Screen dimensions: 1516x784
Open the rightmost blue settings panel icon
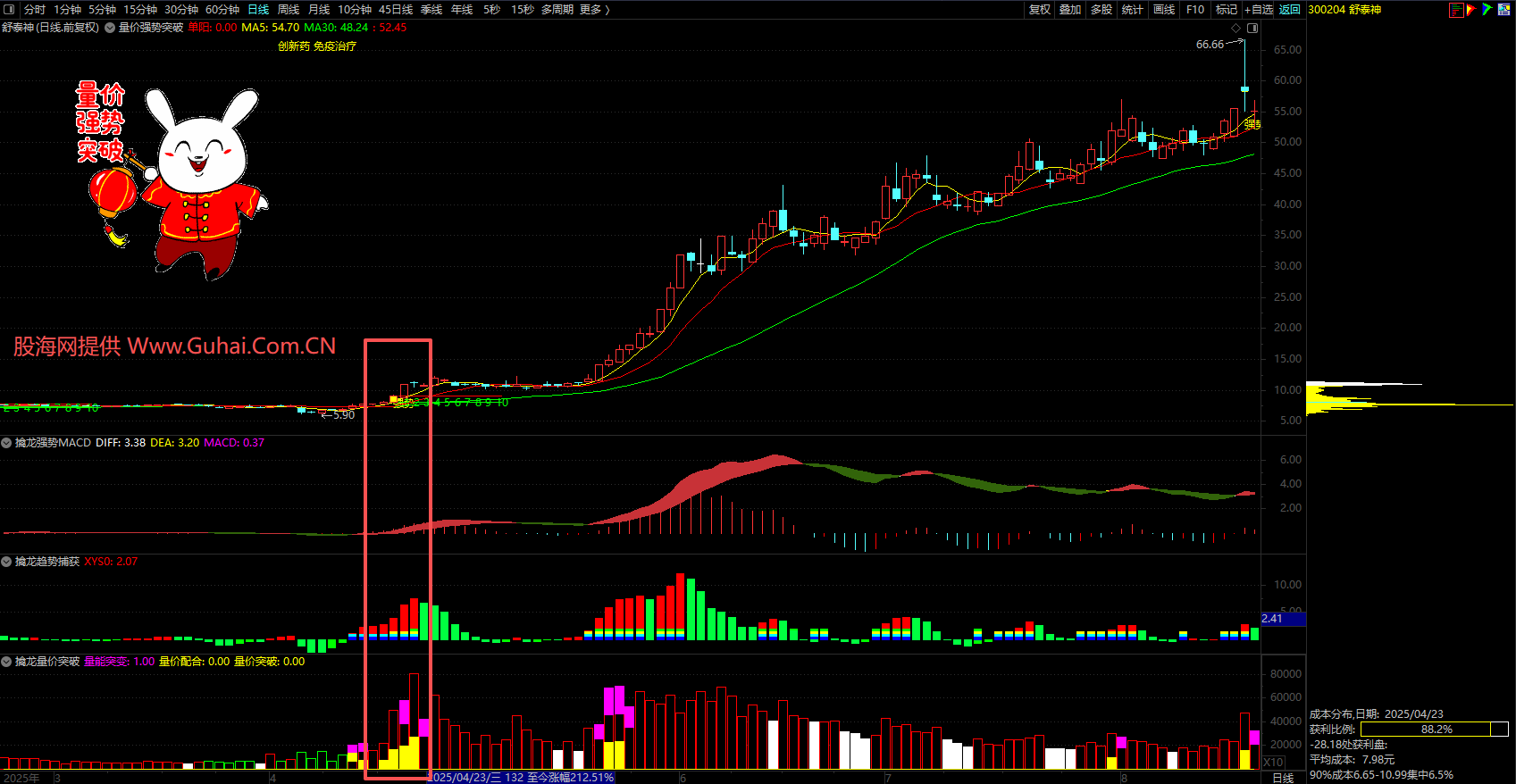point(1504,10)
